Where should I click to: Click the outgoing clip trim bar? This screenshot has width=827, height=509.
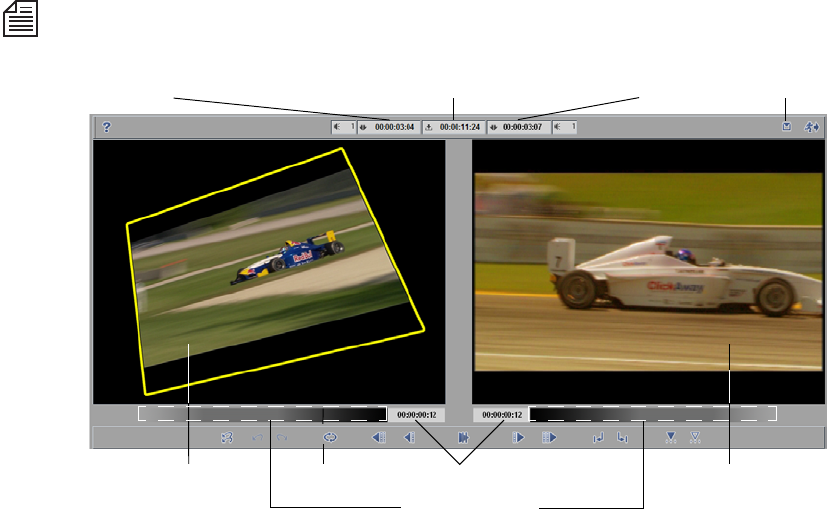click(263, 414)
